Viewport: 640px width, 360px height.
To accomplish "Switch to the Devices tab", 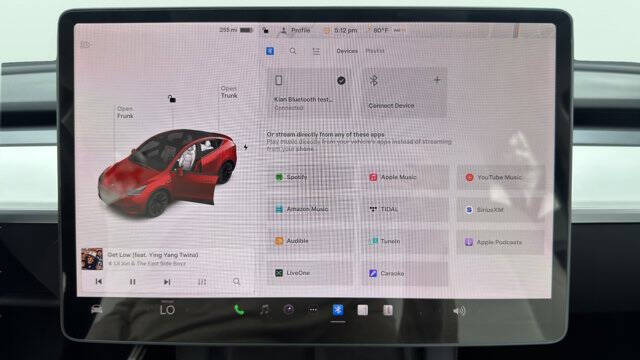I will point(347,51).
